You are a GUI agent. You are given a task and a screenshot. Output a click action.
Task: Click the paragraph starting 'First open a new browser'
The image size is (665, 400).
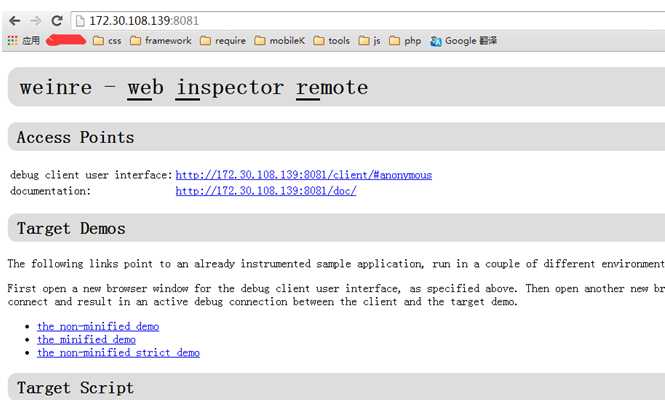(x=336, y=295)
